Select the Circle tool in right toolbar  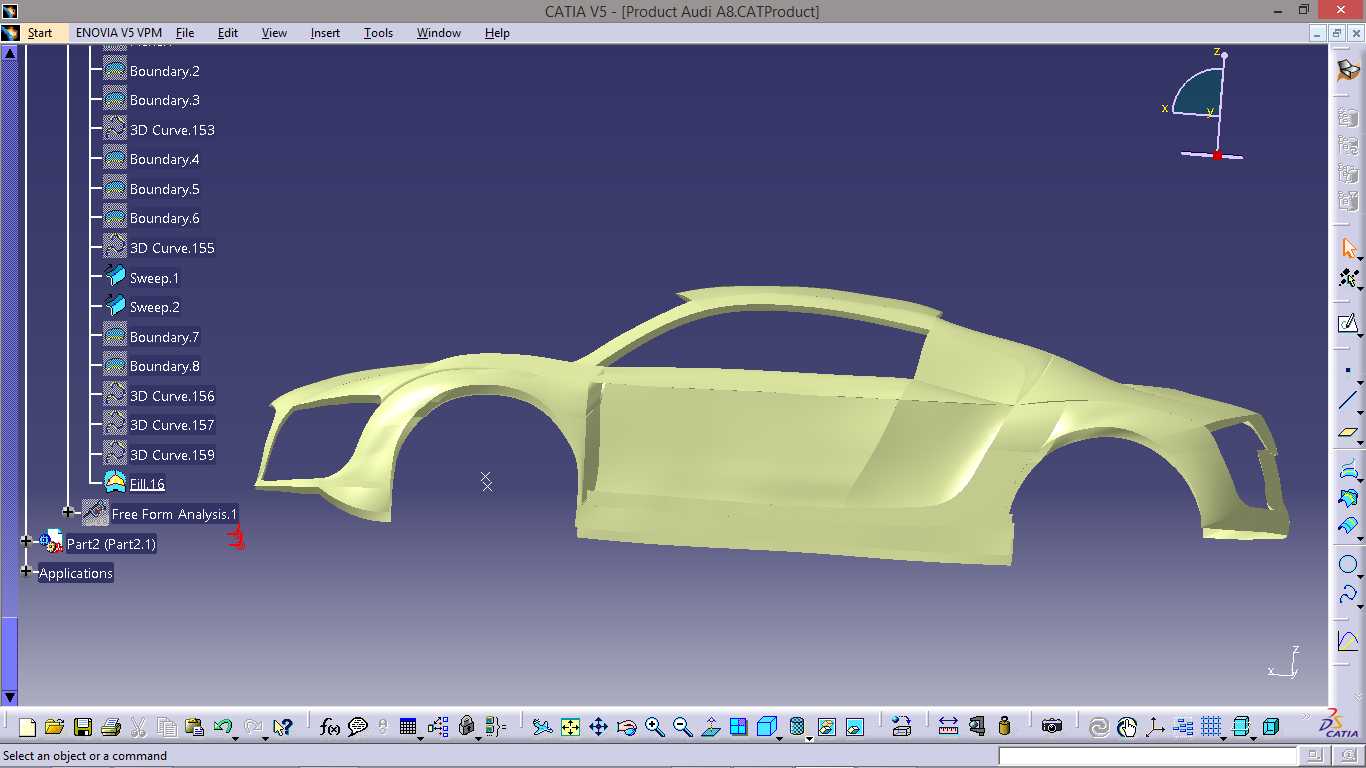(x=1347, y=564)
